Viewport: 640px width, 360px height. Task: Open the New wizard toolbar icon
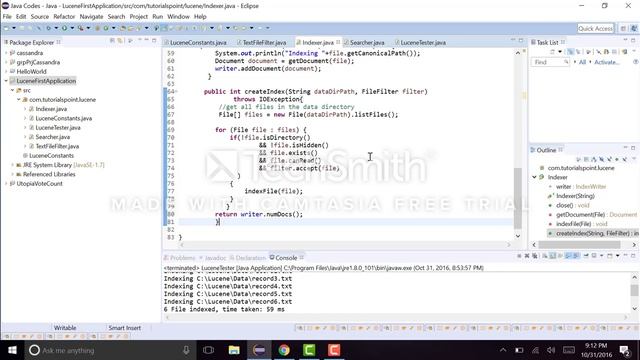(7, 28)
